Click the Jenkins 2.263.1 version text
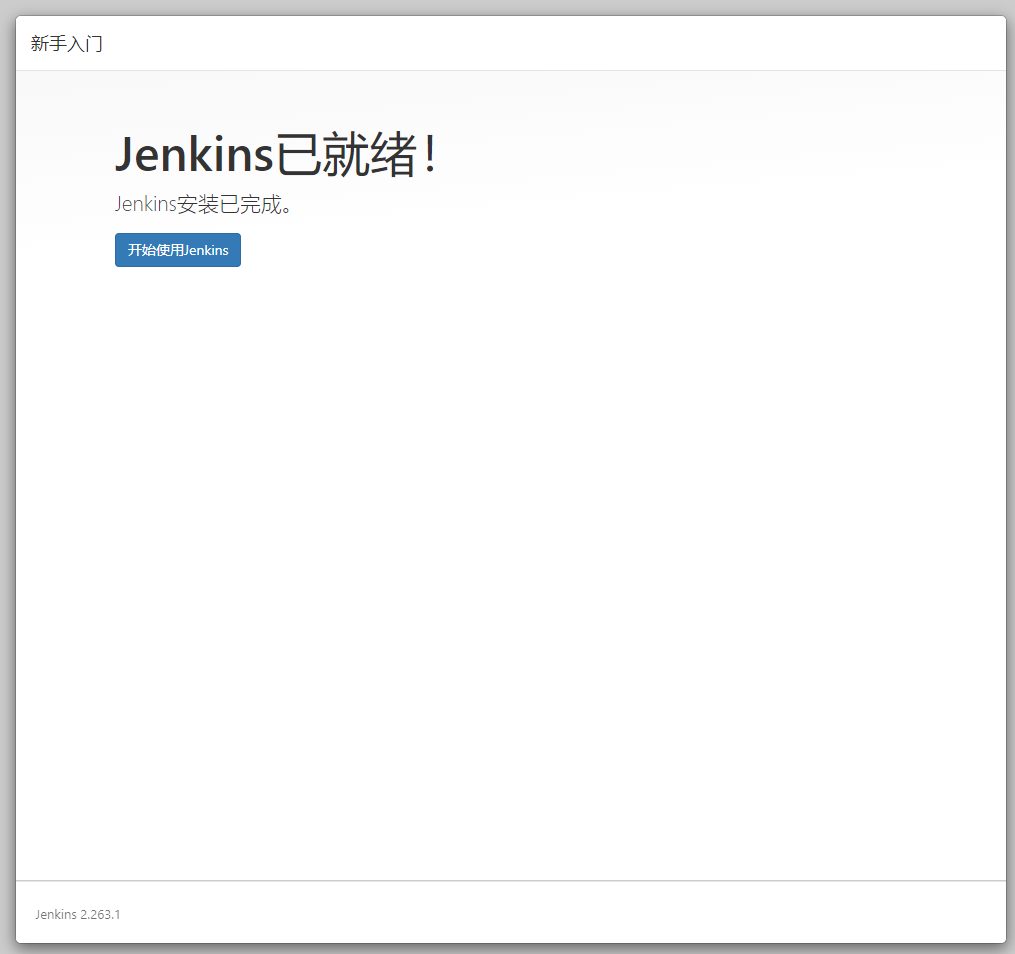 78,914
